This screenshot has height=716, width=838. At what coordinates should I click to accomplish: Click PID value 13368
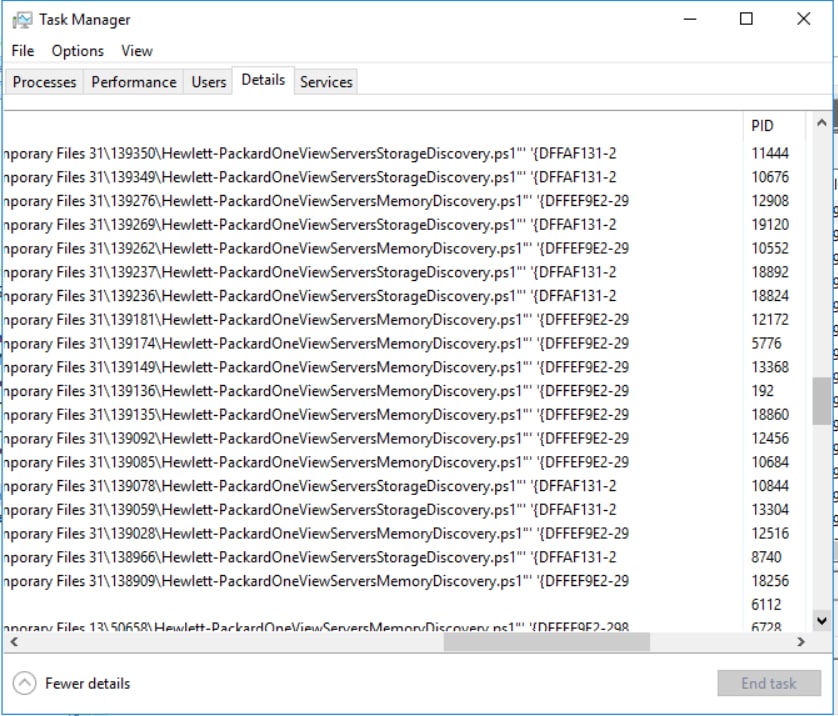tap(770, 367)
